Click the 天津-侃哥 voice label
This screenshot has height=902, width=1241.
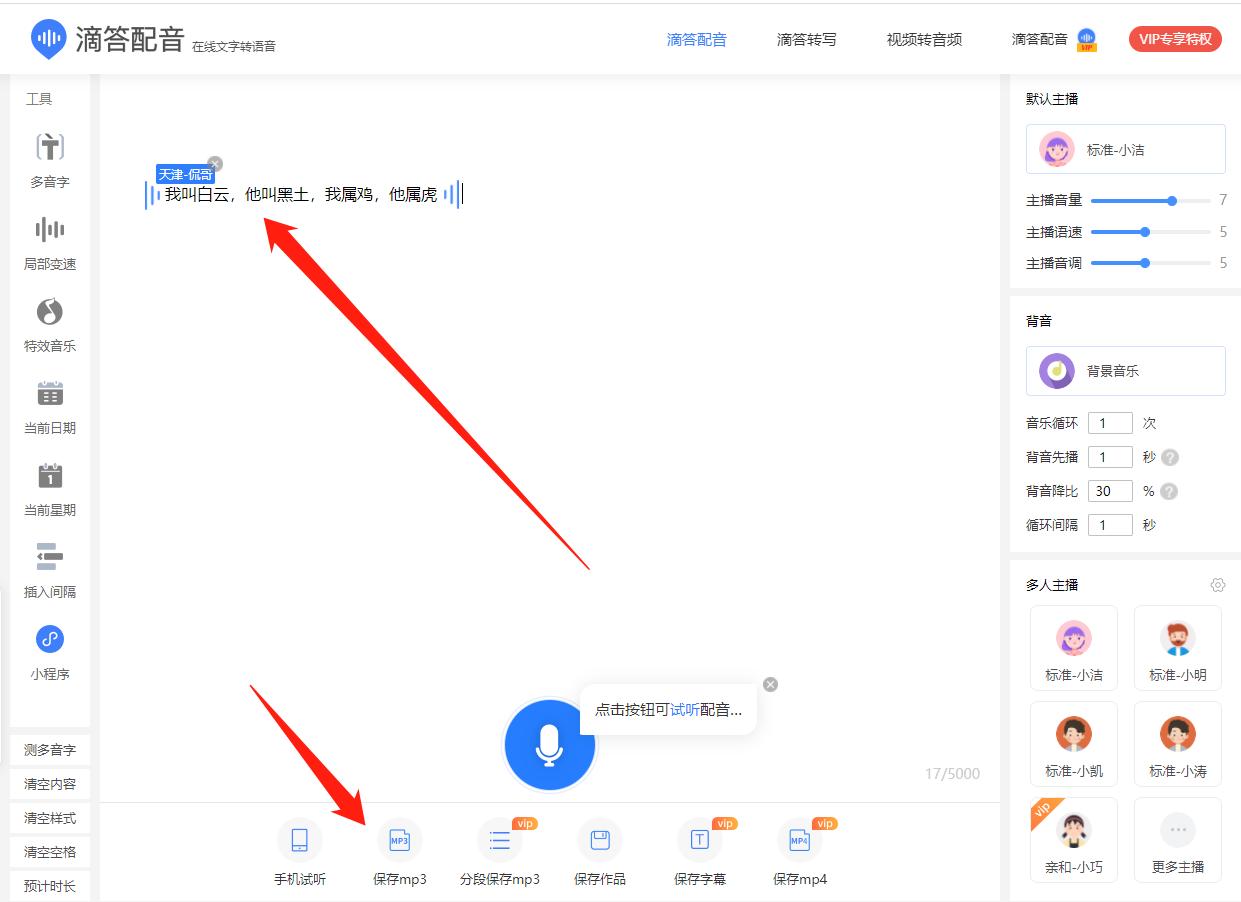coord(185,175)
